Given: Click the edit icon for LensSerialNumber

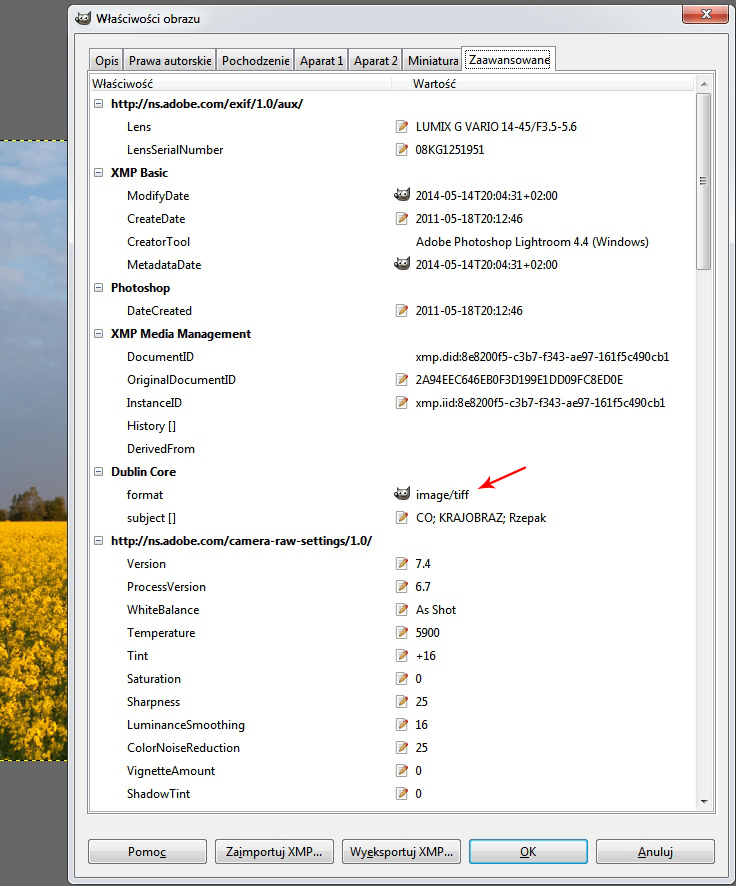Looking at the screenshot, I should tap(402, 150).
